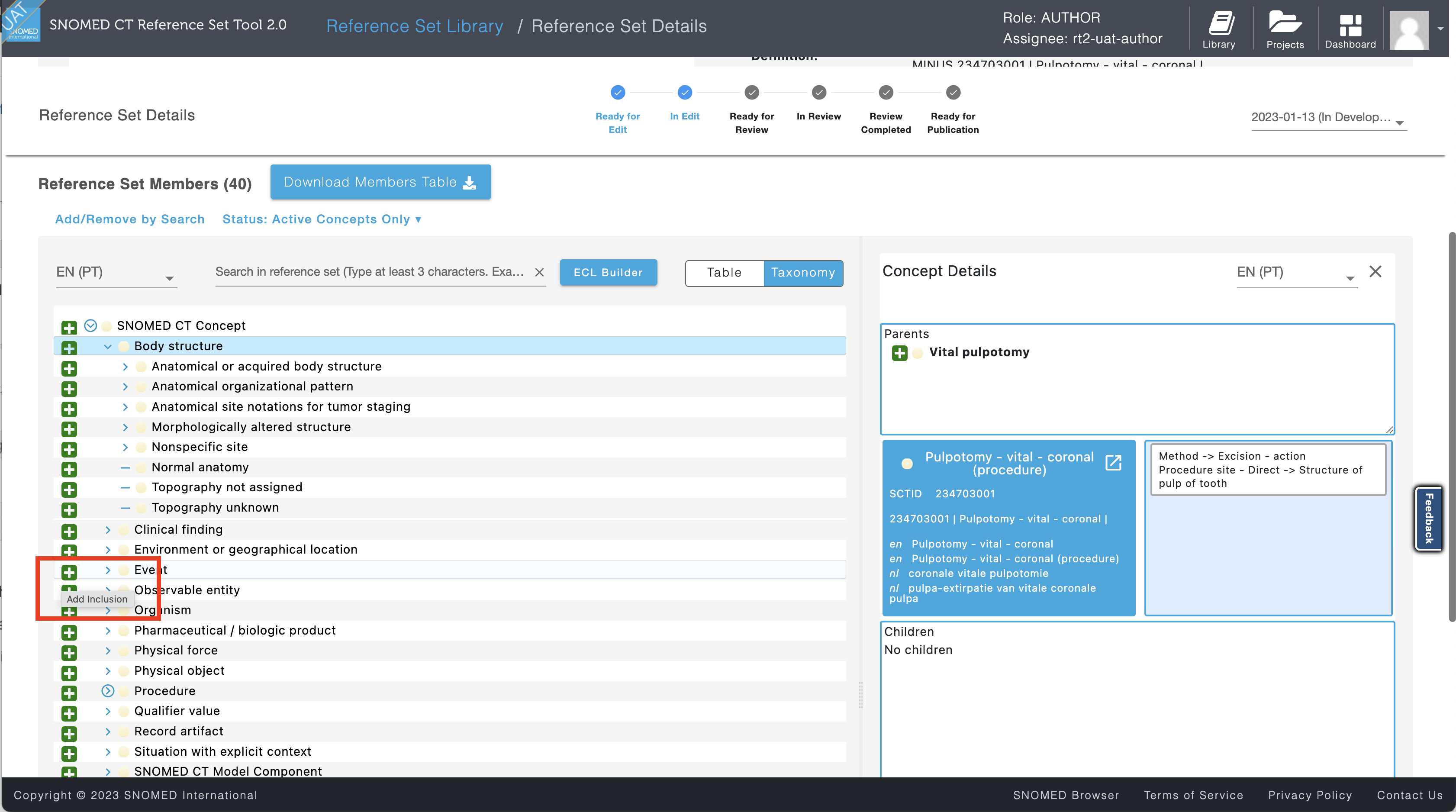1456x812 pixels.
Task: Expand the Qualifier value node
Action: [107, 712]
